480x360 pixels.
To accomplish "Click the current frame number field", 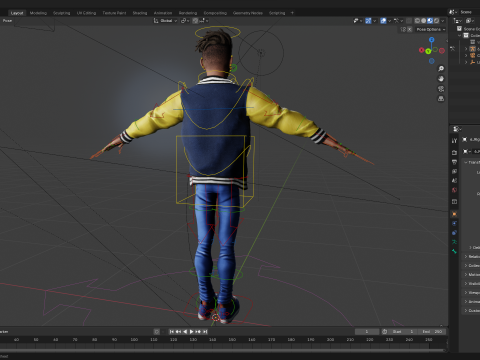I will tap(367, 332).
